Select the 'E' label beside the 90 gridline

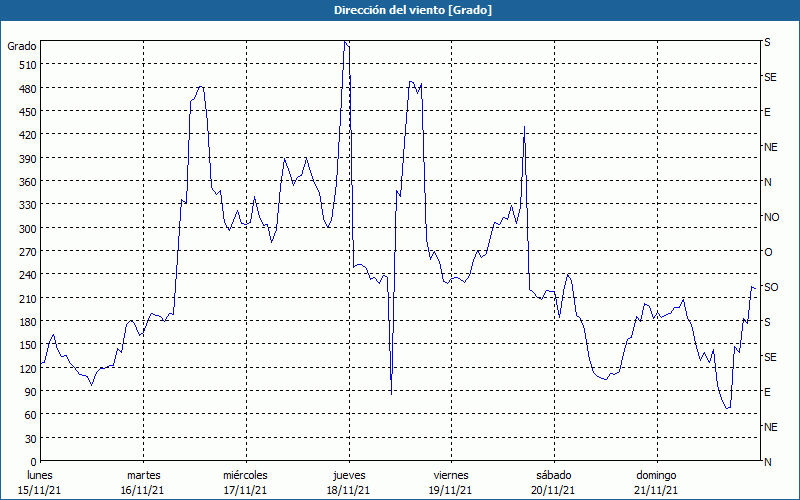pos(767,392)
